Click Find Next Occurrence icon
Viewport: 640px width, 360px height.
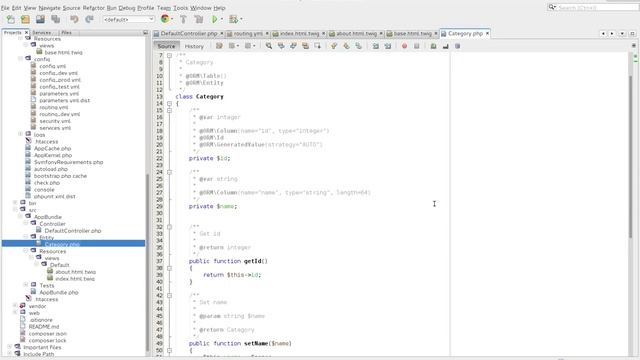coord(293,46)
